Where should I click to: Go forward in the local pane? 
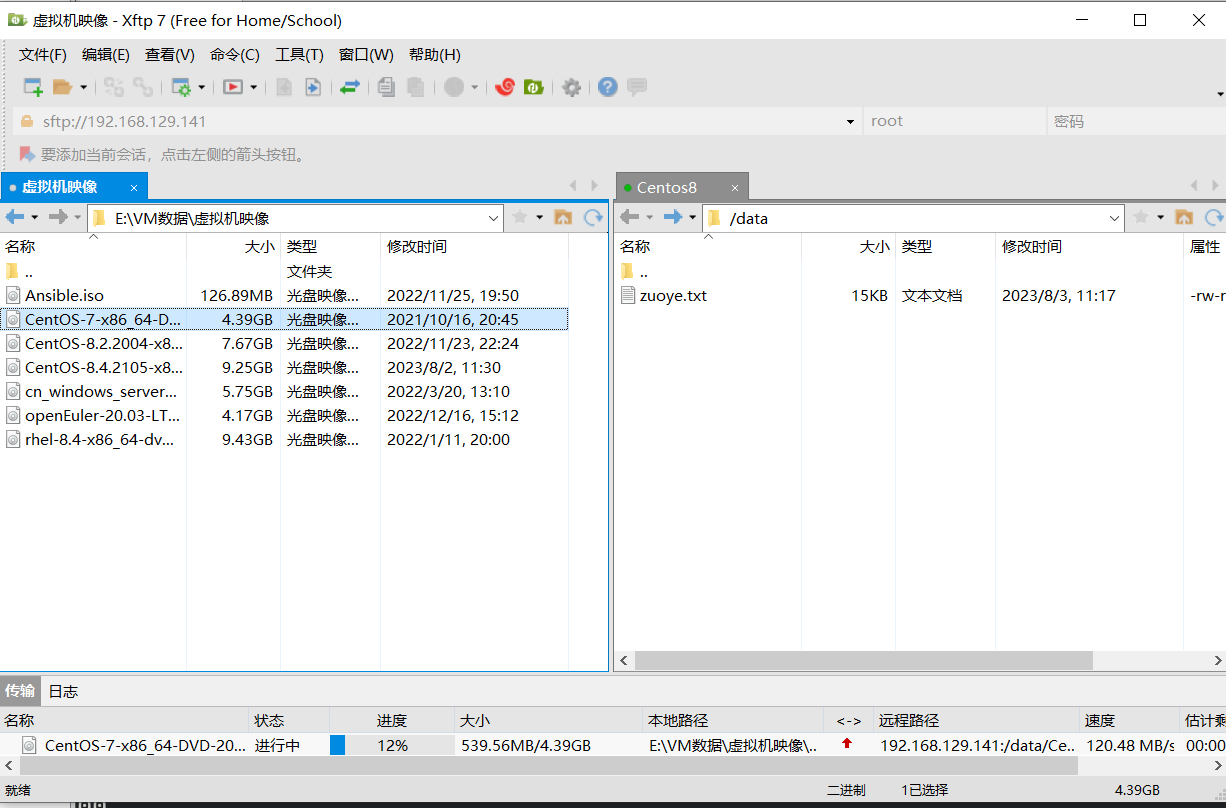[x=58, y=217]
